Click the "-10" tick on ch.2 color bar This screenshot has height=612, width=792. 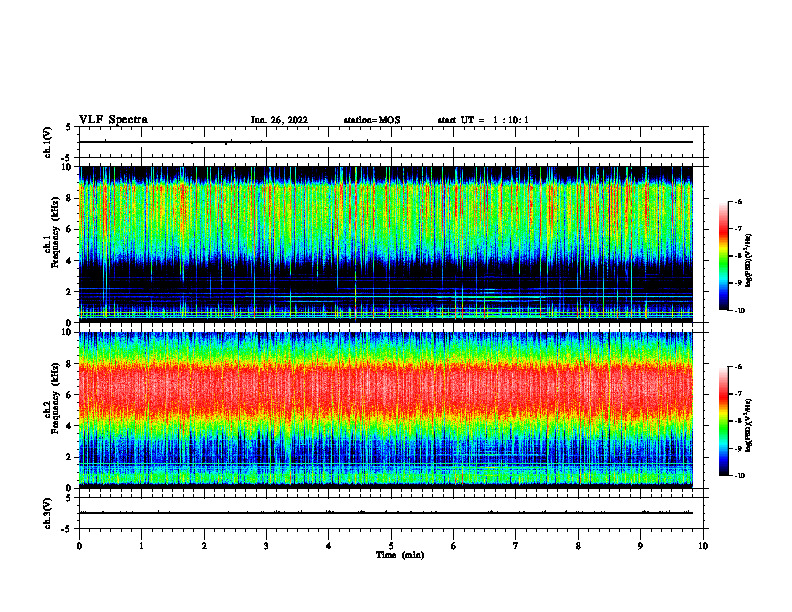(740, 476)
